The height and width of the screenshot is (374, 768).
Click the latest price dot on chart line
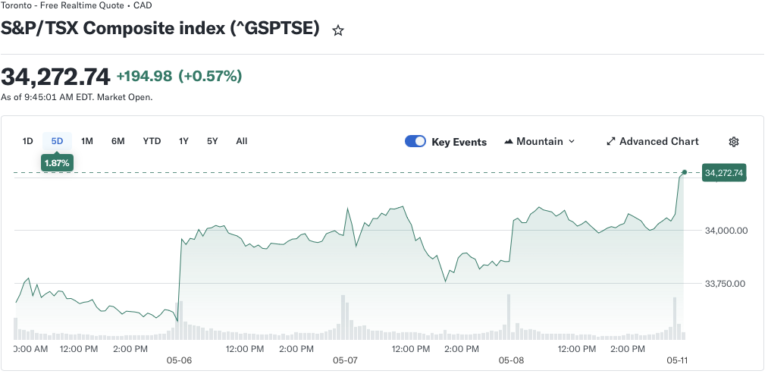684,172
